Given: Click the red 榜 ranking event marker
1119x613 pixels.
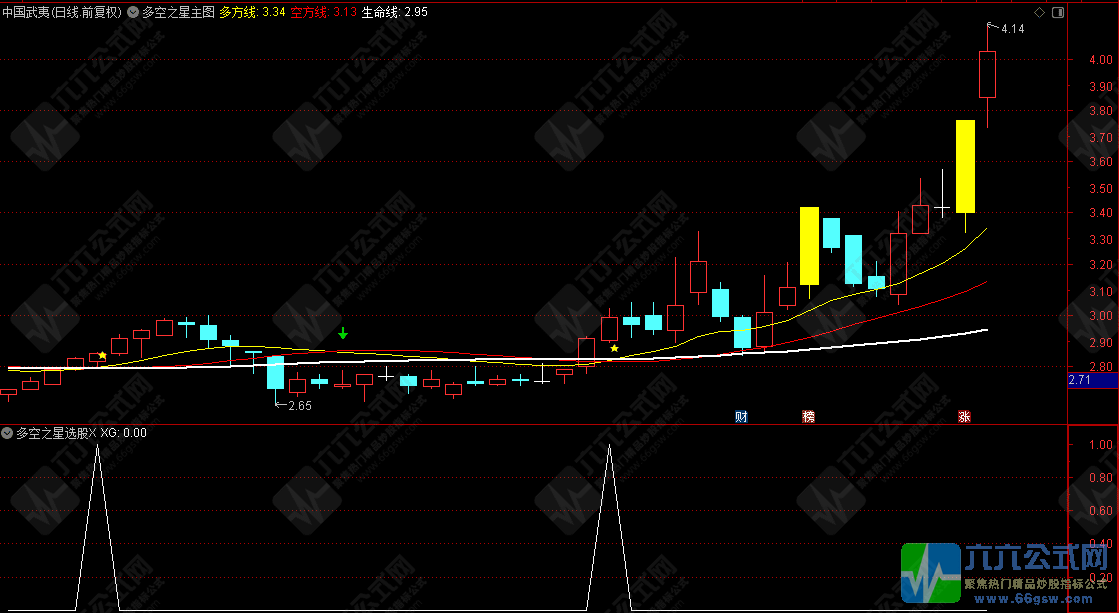Looking at the screenshot, I should [x=808, y=415].
